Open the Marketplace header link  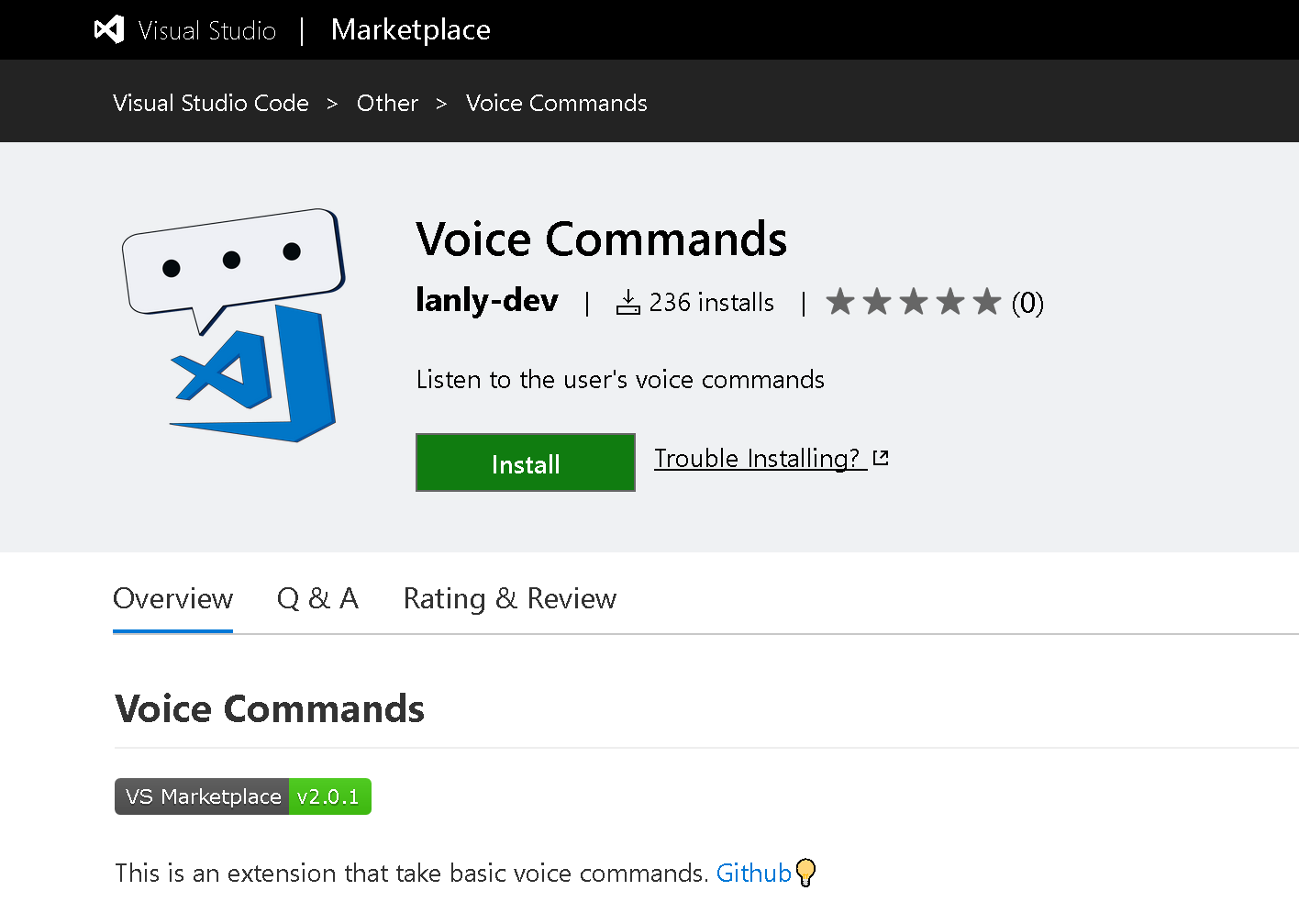pos(410,30)
